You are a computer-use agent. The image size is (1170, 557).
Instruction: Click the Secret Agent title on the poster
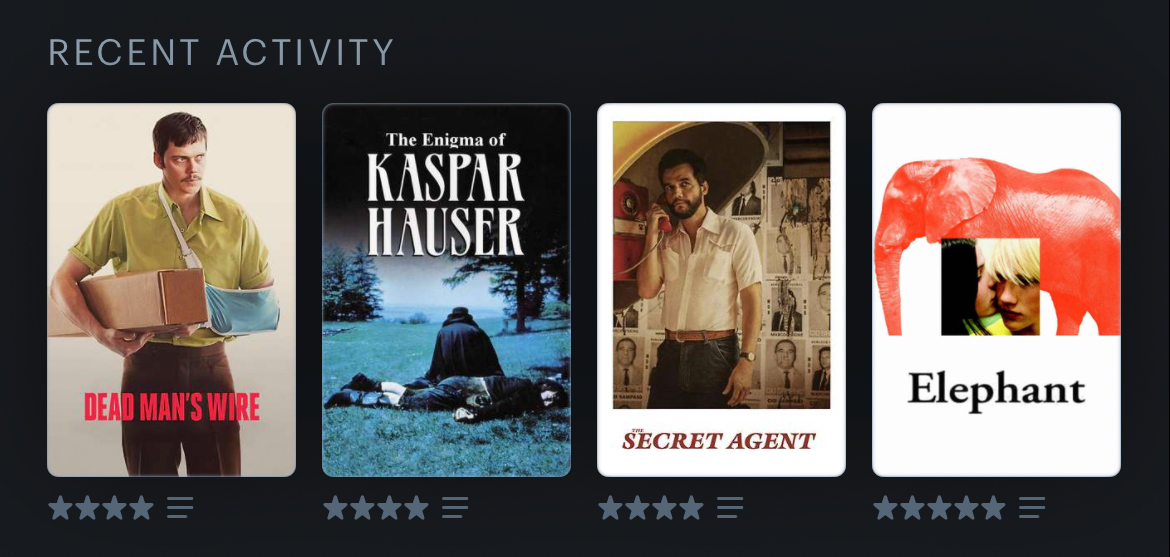719,441
